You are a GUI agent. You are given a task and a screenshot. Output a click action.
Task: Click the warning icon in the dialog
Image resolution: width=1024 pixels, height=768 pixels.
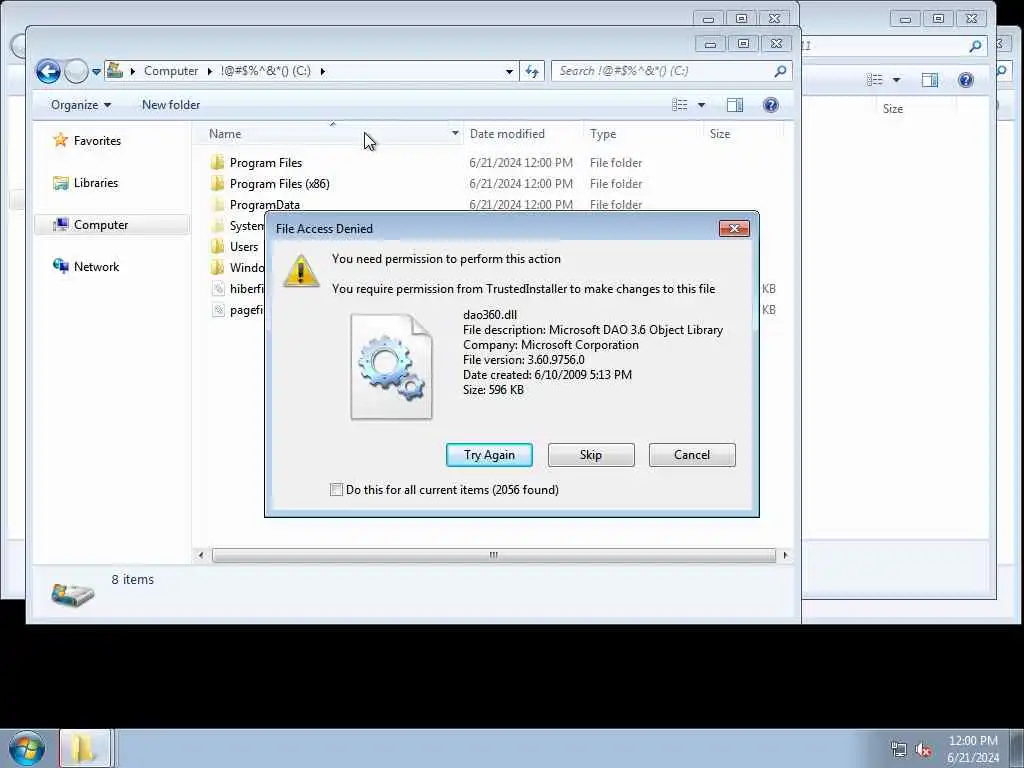click(301, 270)
